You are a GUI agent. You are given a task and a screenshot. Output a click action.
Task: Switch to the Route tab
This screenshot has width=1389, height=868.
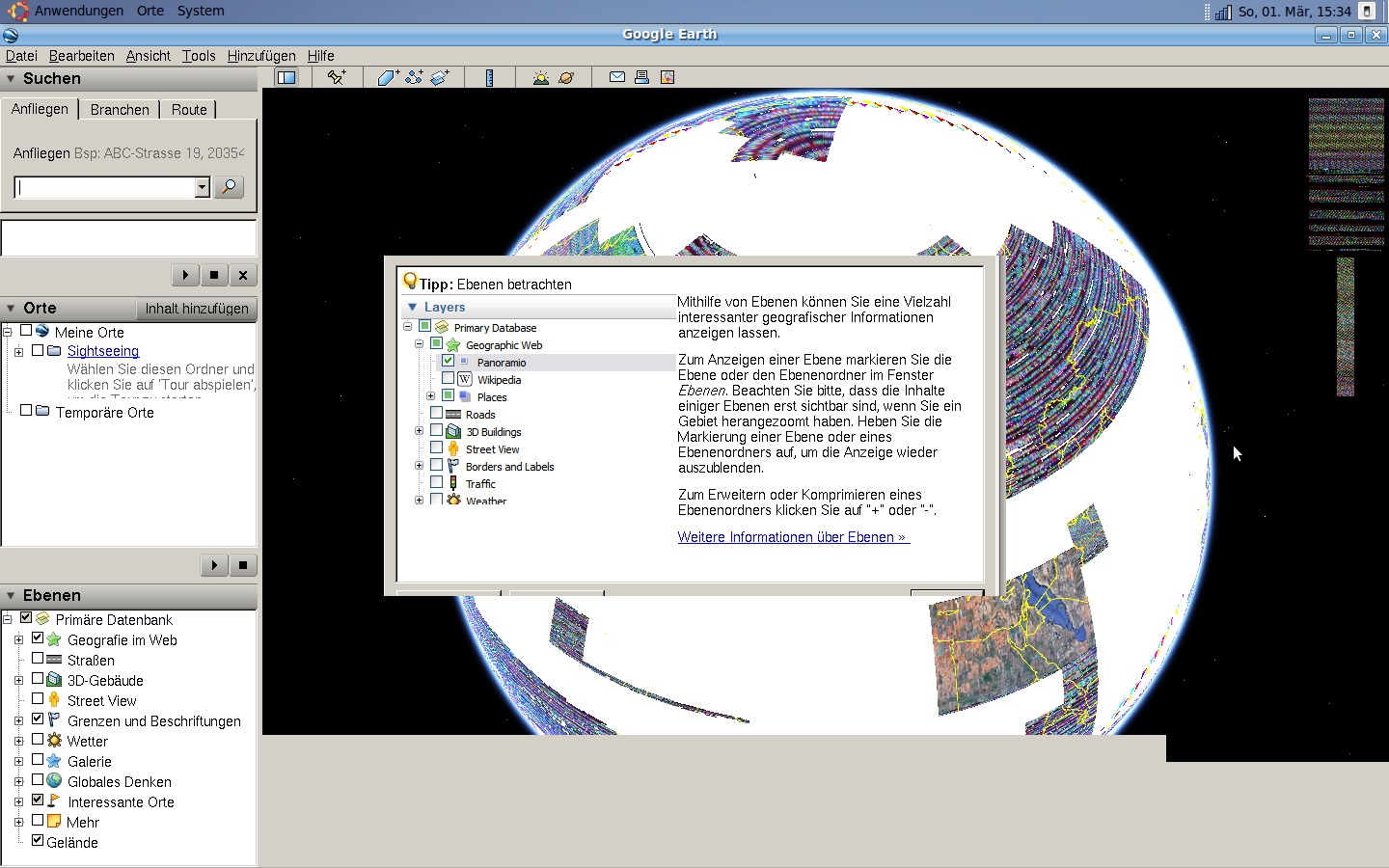click(189, 109)
